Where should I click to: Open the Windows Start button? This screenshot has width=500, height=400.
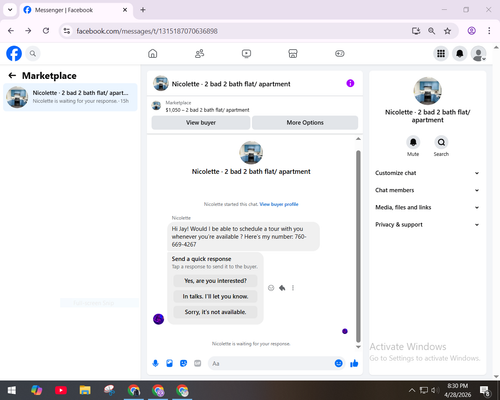point(12,390)
